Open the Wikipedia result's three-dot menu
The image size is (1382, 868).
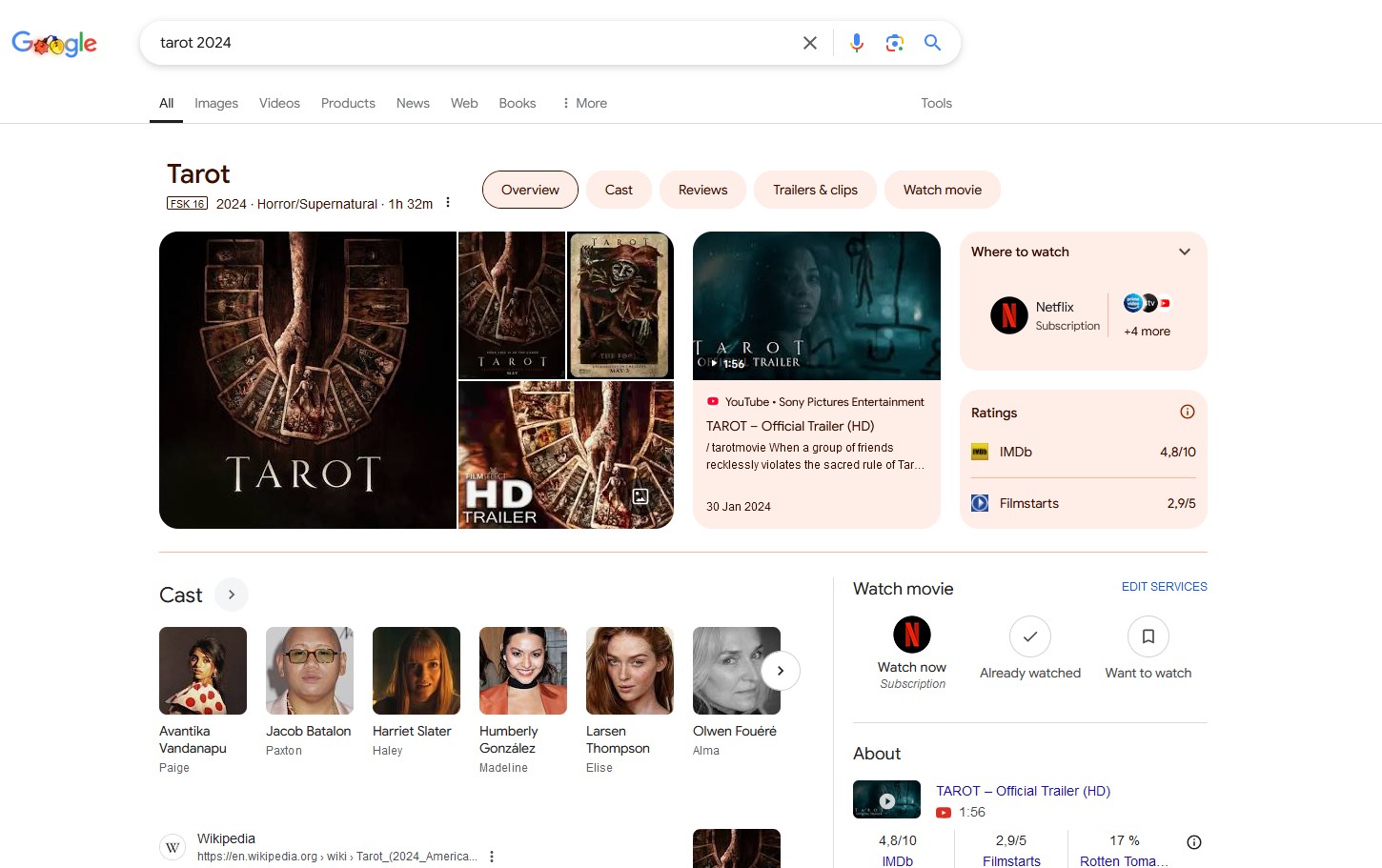click(x=492, y=857)
